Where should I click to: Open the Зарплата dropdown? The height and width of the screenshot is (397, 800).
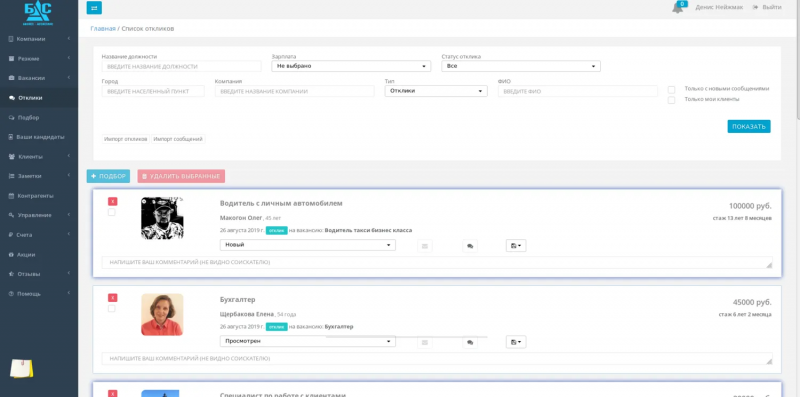coord(351,66)
